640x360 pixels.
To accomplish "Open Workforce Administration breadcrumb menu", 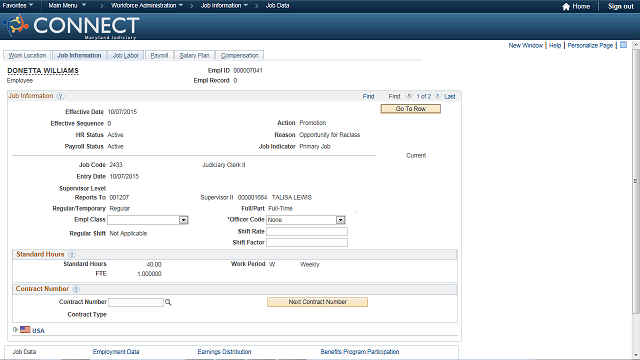I will (147, 5).
